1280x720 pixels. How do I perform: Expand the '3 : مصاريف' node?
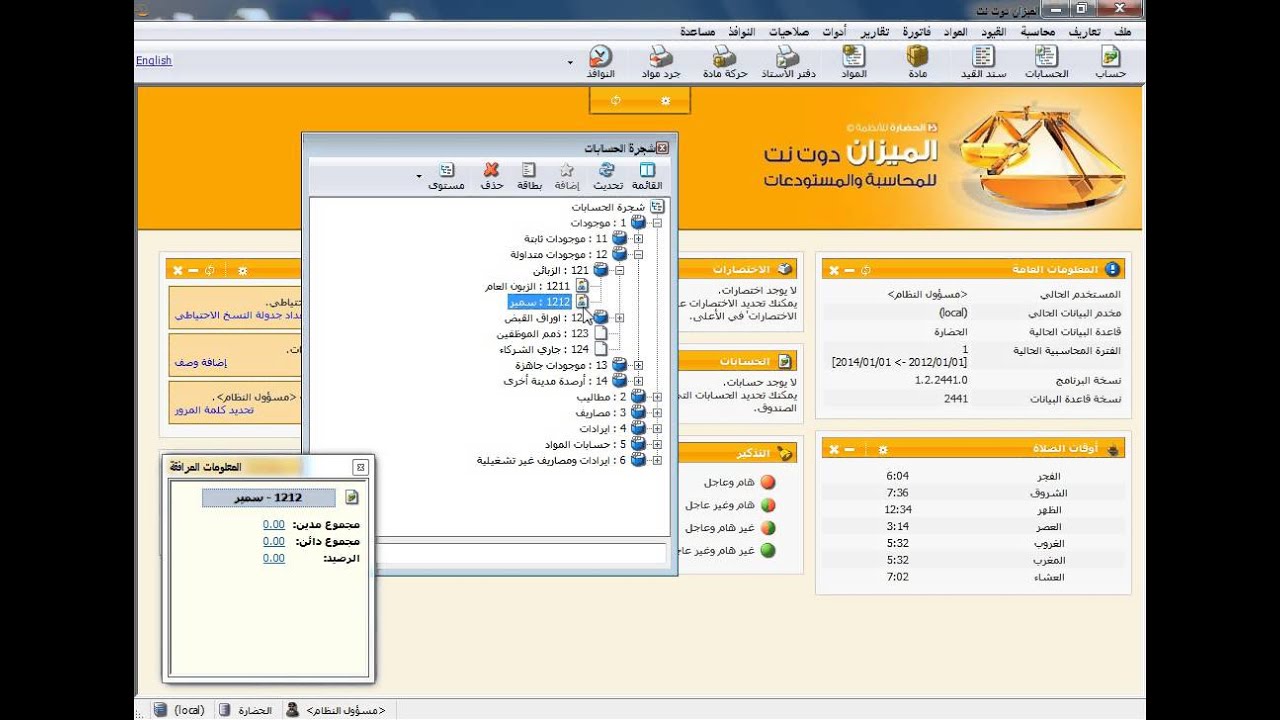[657, 413]
